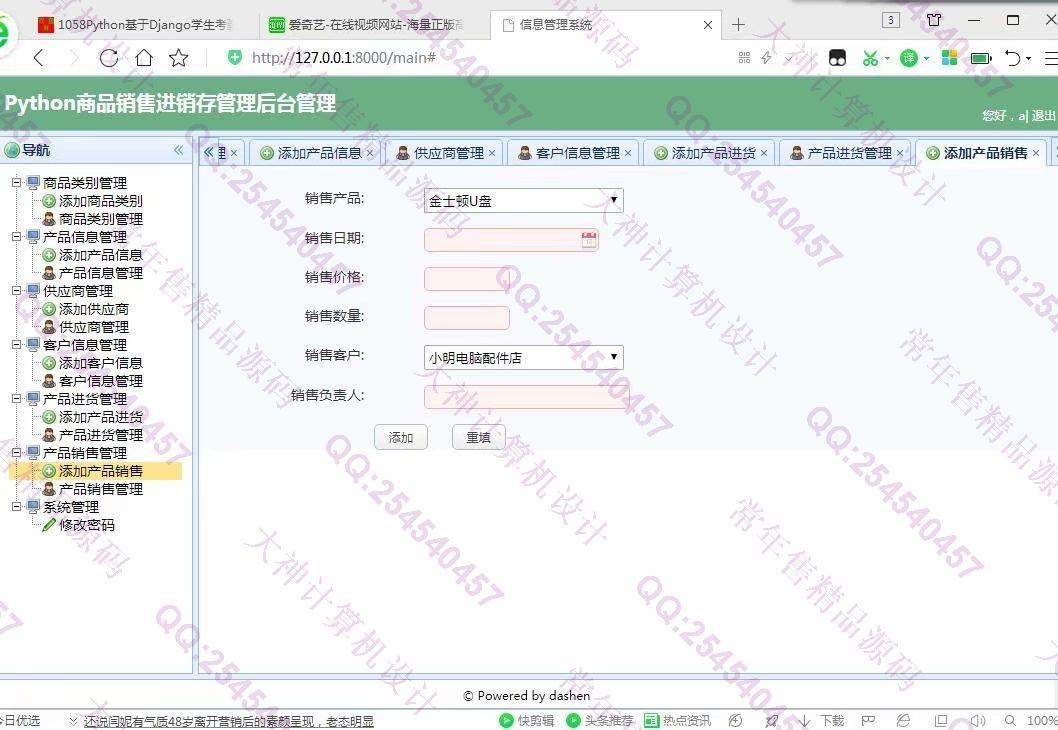The height and width of the screenshot is (730, 1058).
Task: Collapse the 导航 navigation panel
Action: coord(178,150)
